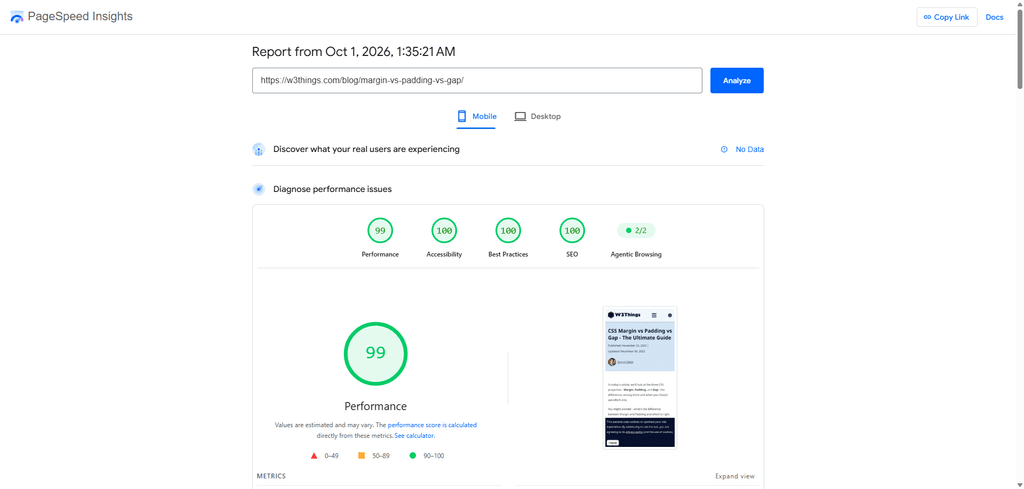Open the See calculator link
Image resolution: width=1024 pixels, height=489 pixels.
click(415, 435)
